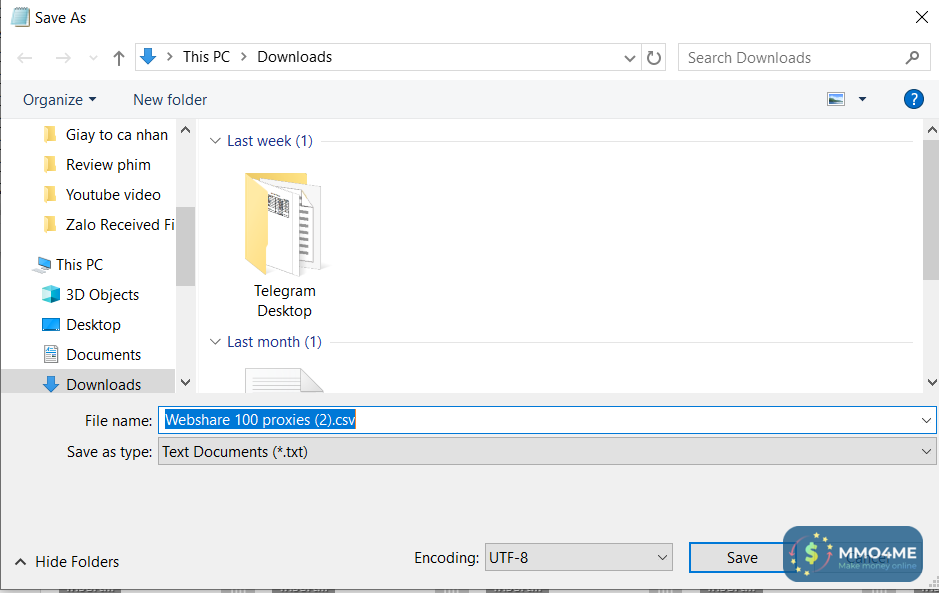Image resolution: width=939 pixels, height=593 pixels.
Task: Open 'Desktop' in the sidebar
Action: coord(93,325)
